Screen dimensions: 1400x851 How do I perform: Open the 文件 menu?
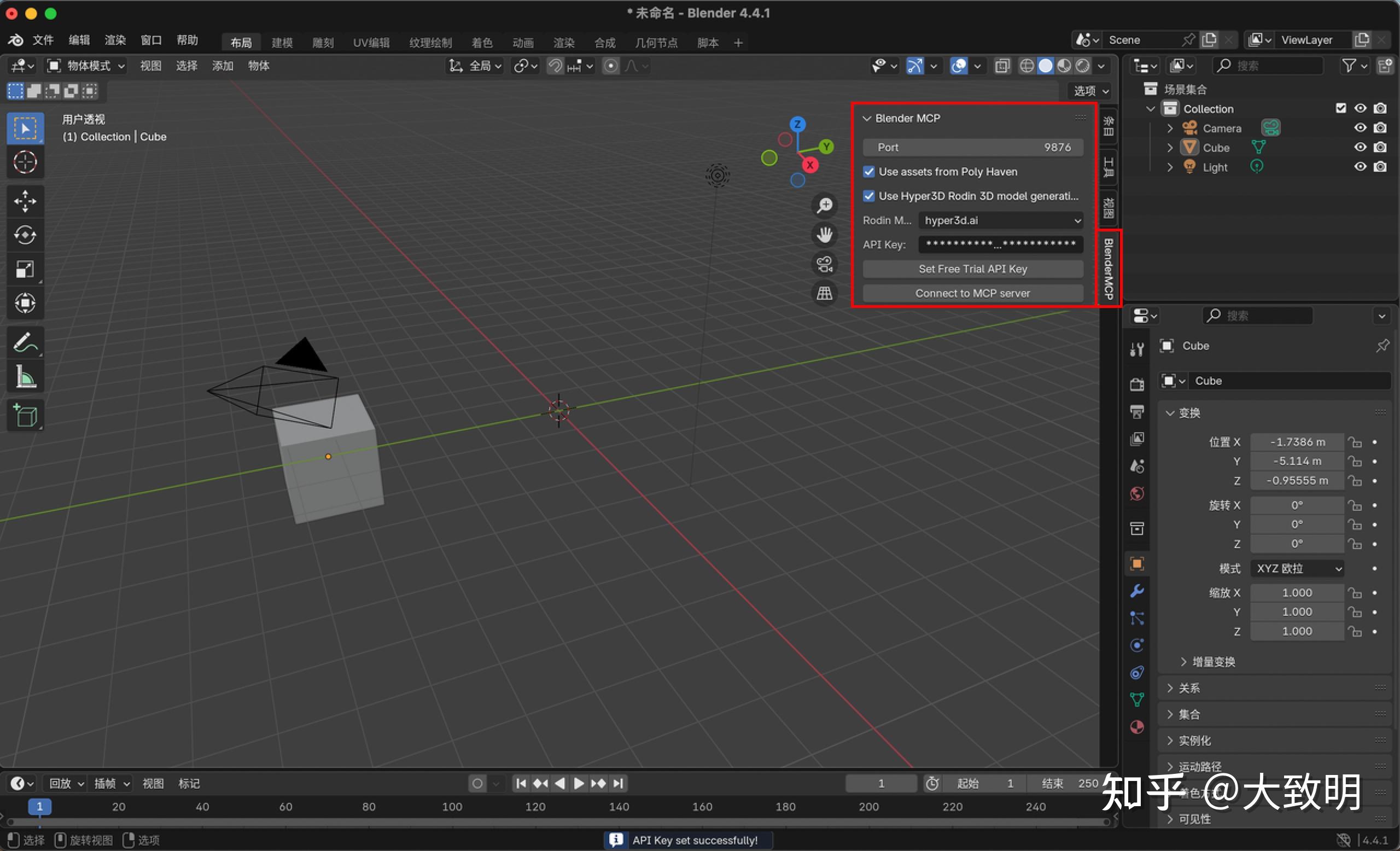click(43, 40)
